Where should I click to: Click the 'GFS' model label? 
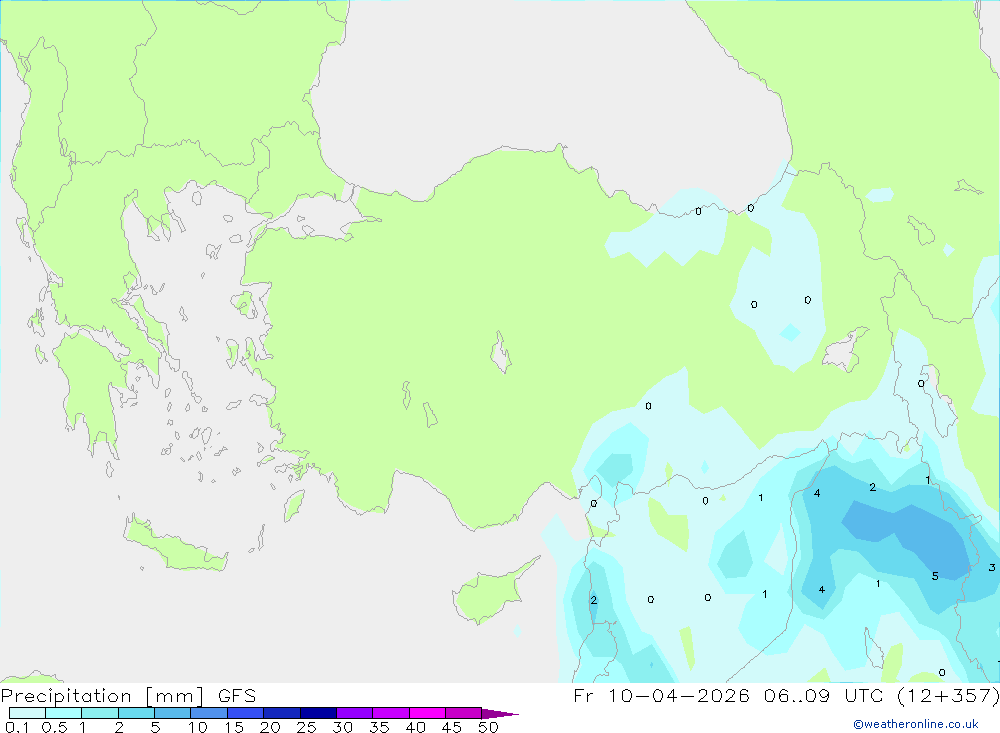pyautogui.click(x=237, y=696)
